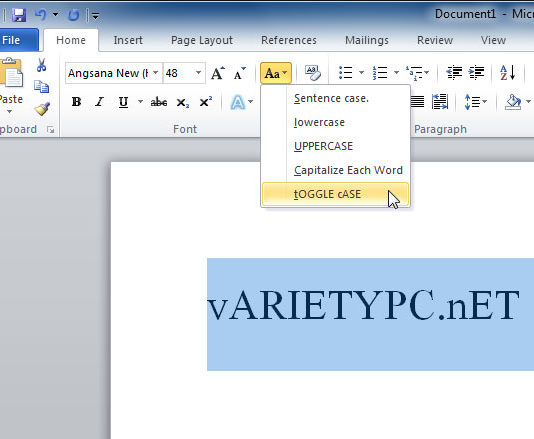This screenshot has width=534, height=439.
Task: Click the Change Case Aa button
Action: (x=276, y=73)
